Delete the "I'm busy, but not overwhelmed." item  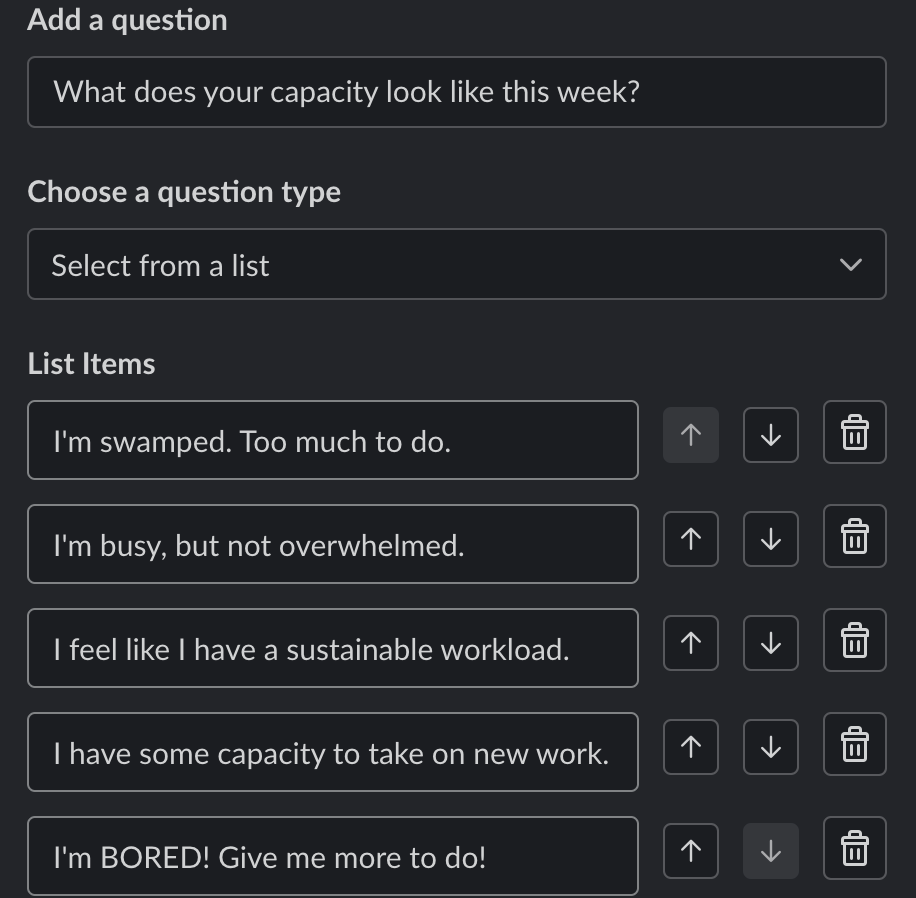(854, 537)
